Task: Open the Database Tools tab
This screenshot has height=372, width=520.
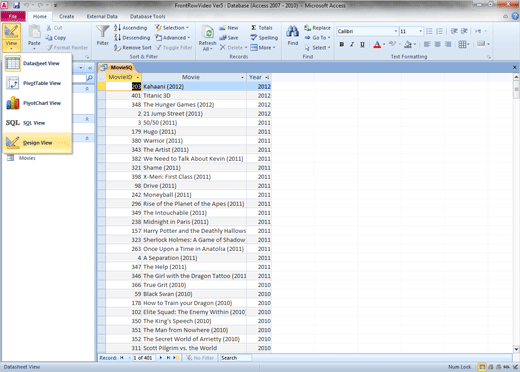Action: [147, 16]
